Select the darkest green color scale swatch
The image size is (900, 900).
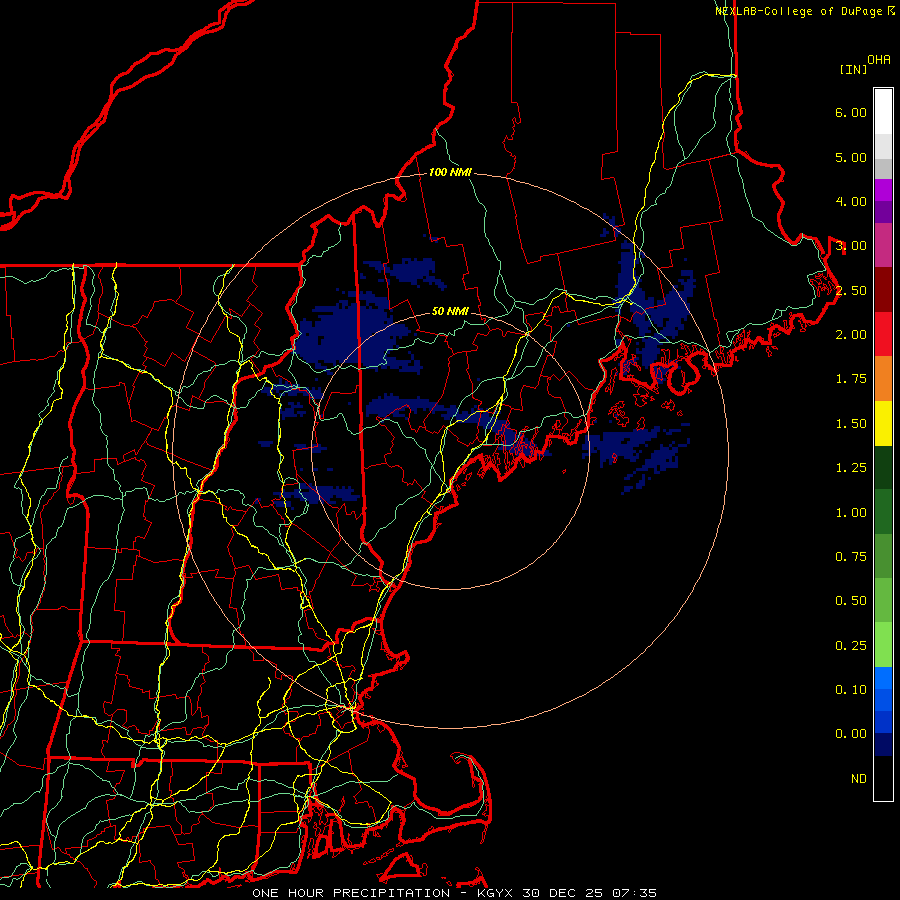pos(883,467)
